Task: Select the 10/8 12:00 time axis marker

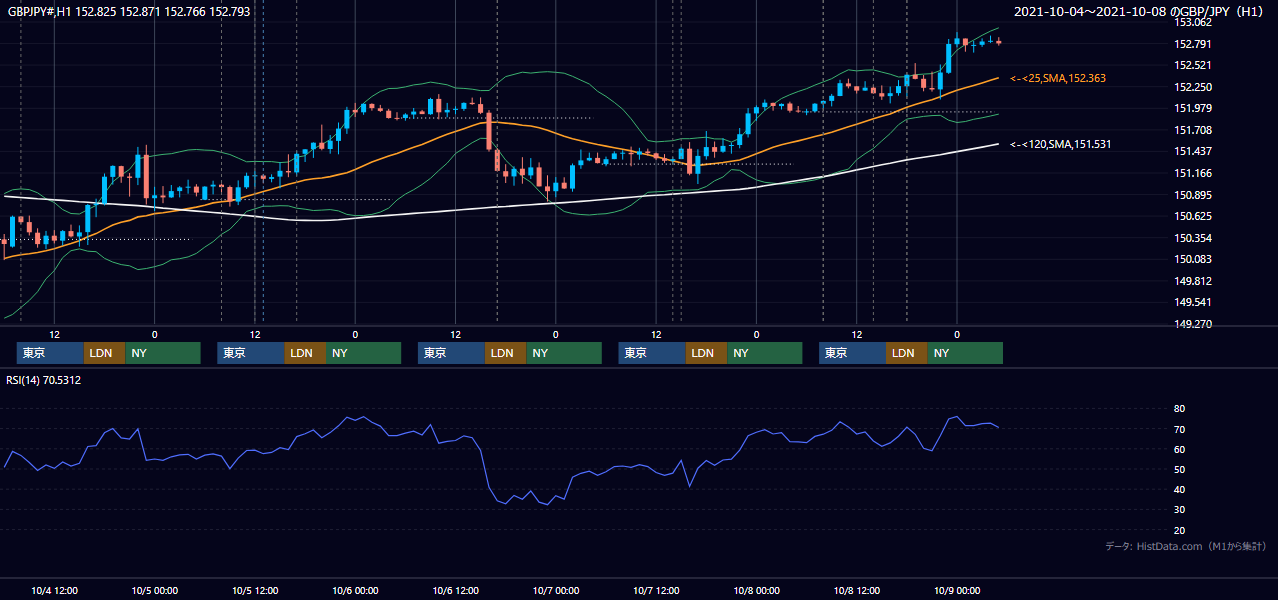Action: pos(857,590)
